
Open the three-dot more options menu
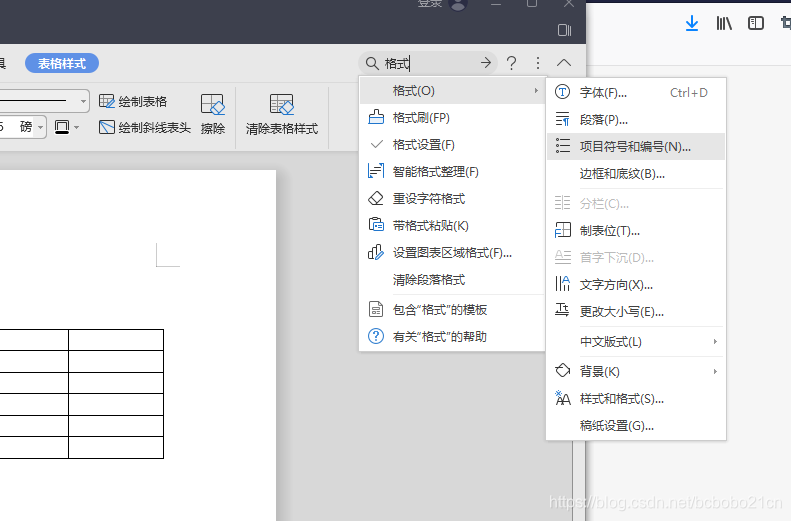538,63
